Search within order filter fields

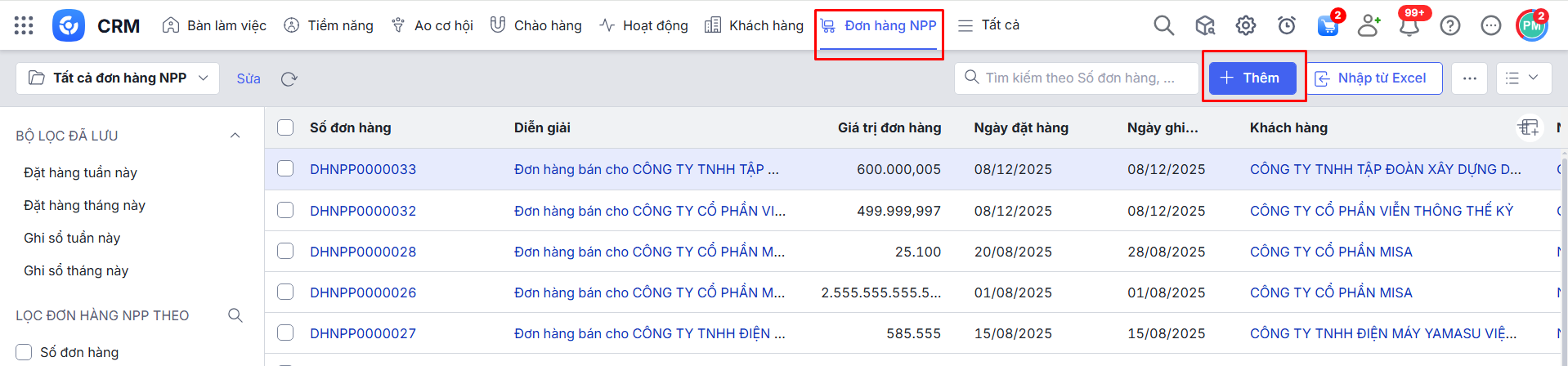pyautogui.click(x=235, y=315)
